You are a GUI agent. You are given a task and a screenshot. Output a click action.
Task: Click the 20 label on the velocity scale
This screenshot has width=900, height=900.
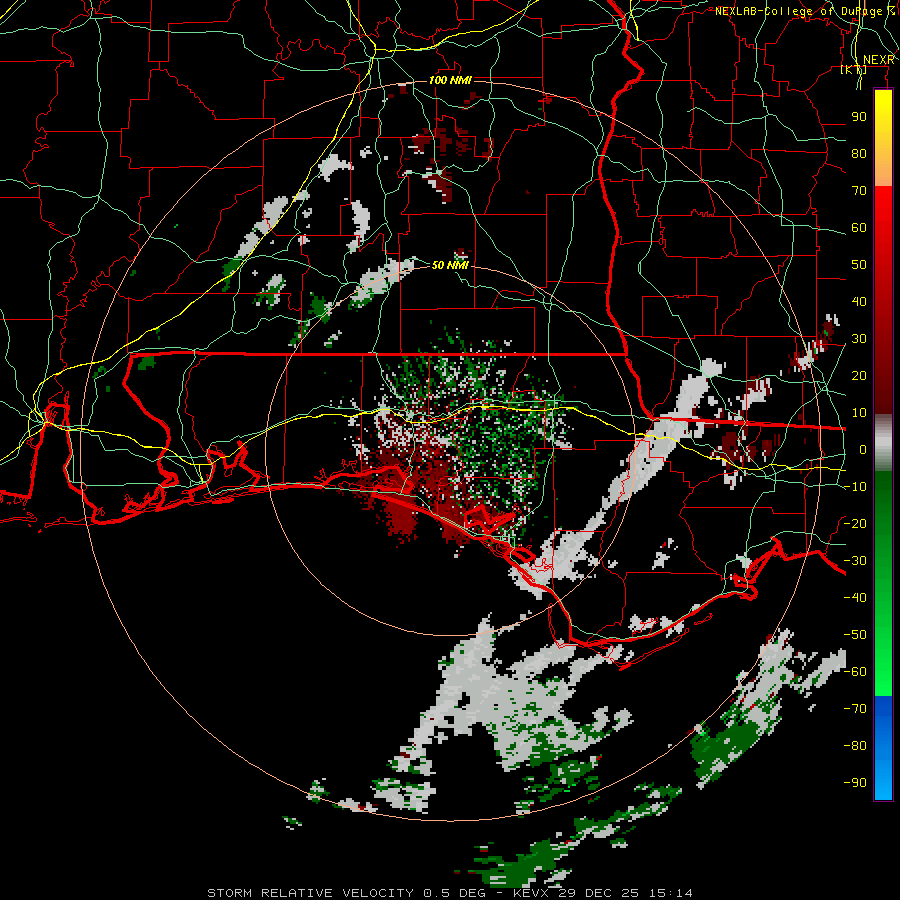tap(859, 375)
